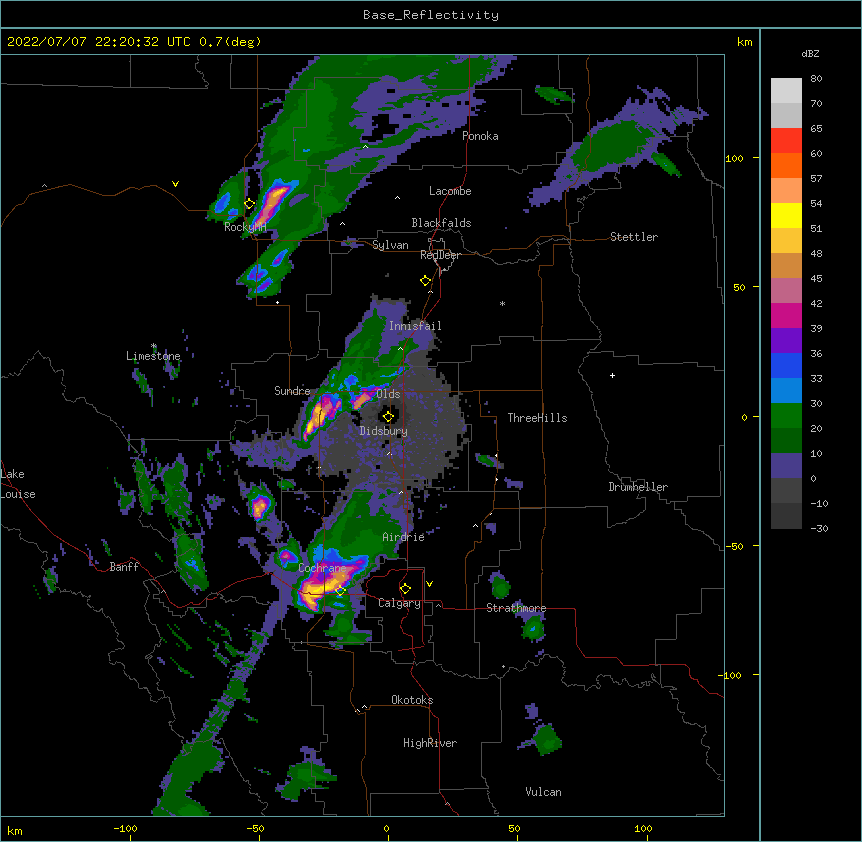Click the Cochrane city label
This screenshot has height=842, width=862.
(322, 568)
